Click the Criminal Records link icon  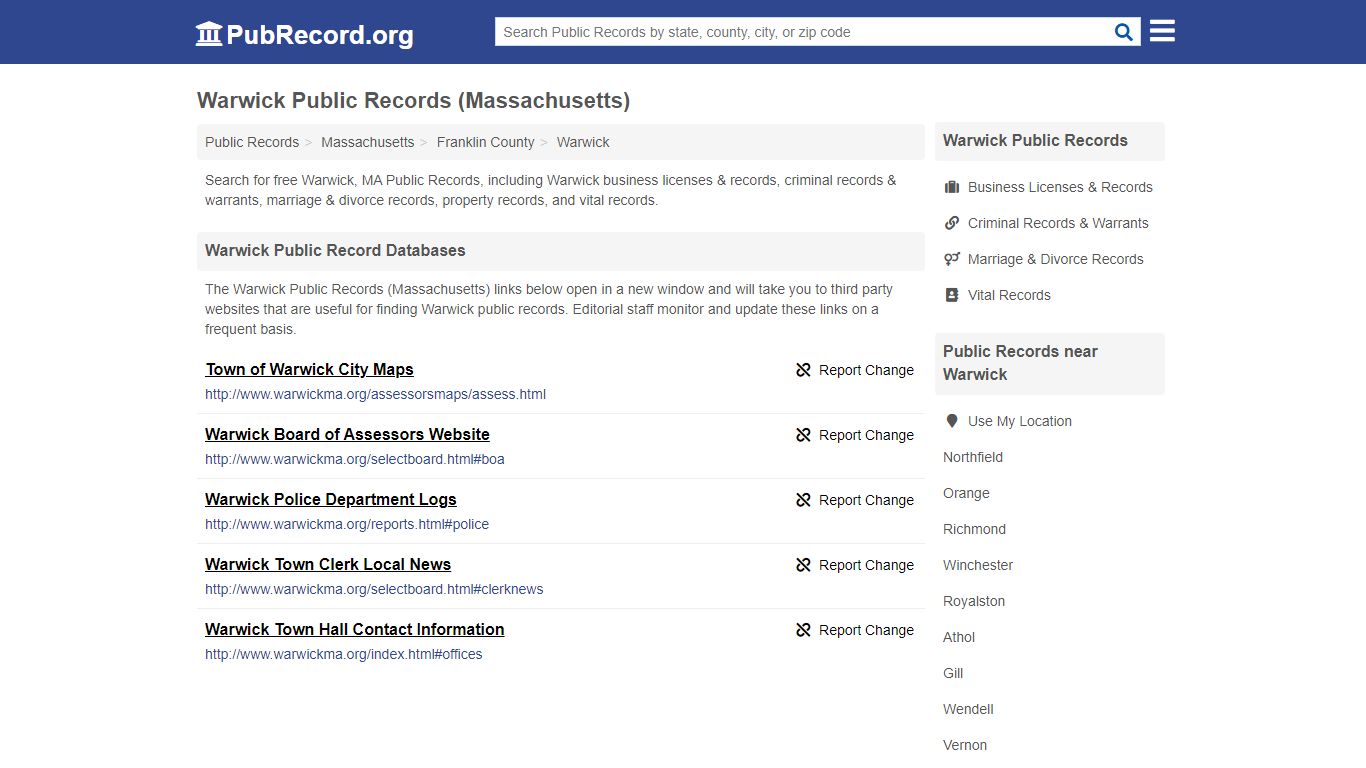[952, 223]
